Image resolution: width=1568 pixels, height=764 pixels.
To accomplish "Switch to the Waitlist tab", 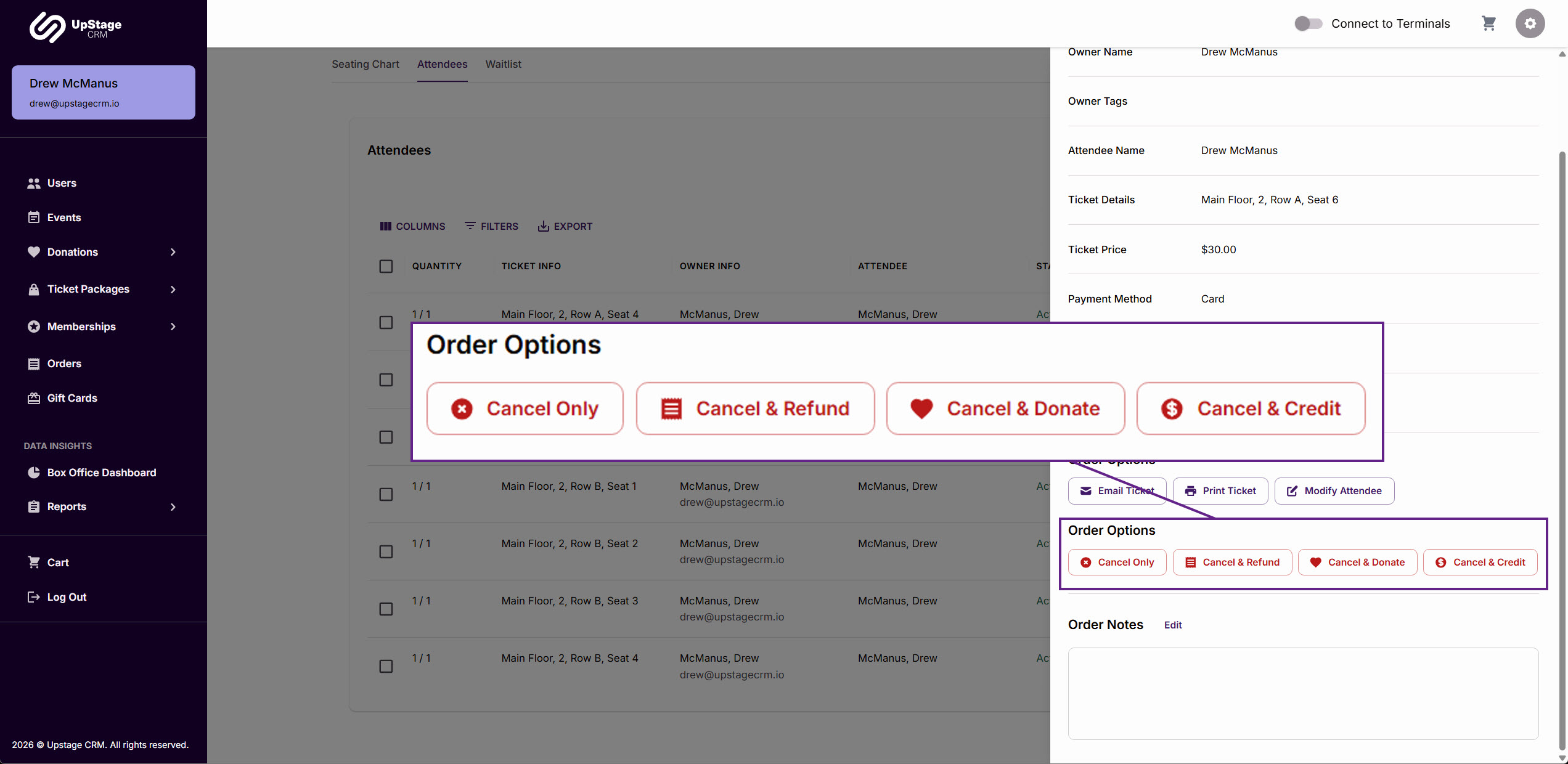I will tap(503, 64).
